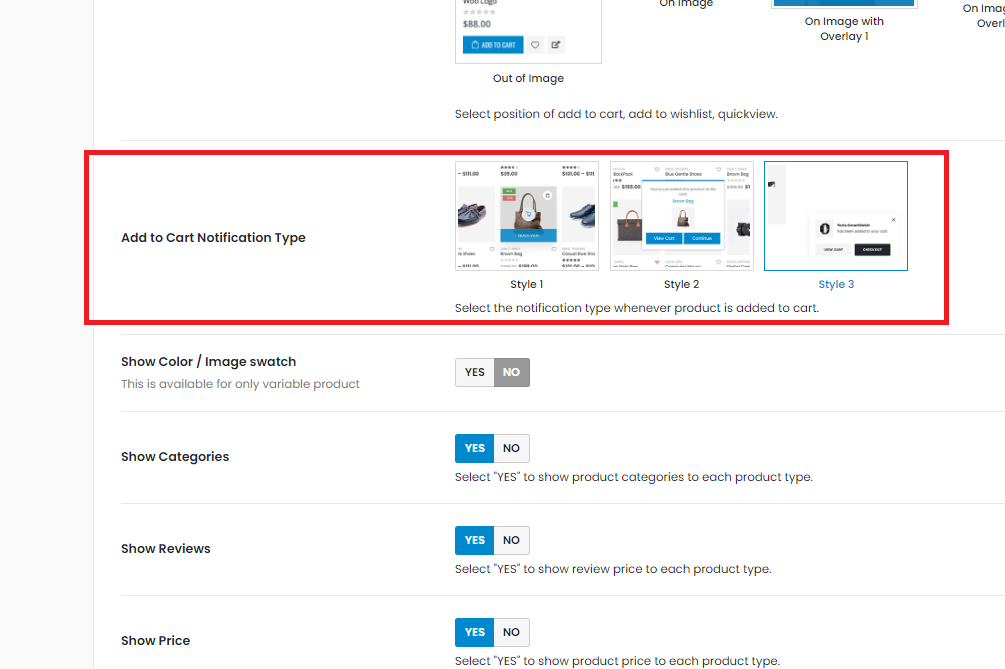Click the Add to Cart Notification Type label

[x=213, y=238]
